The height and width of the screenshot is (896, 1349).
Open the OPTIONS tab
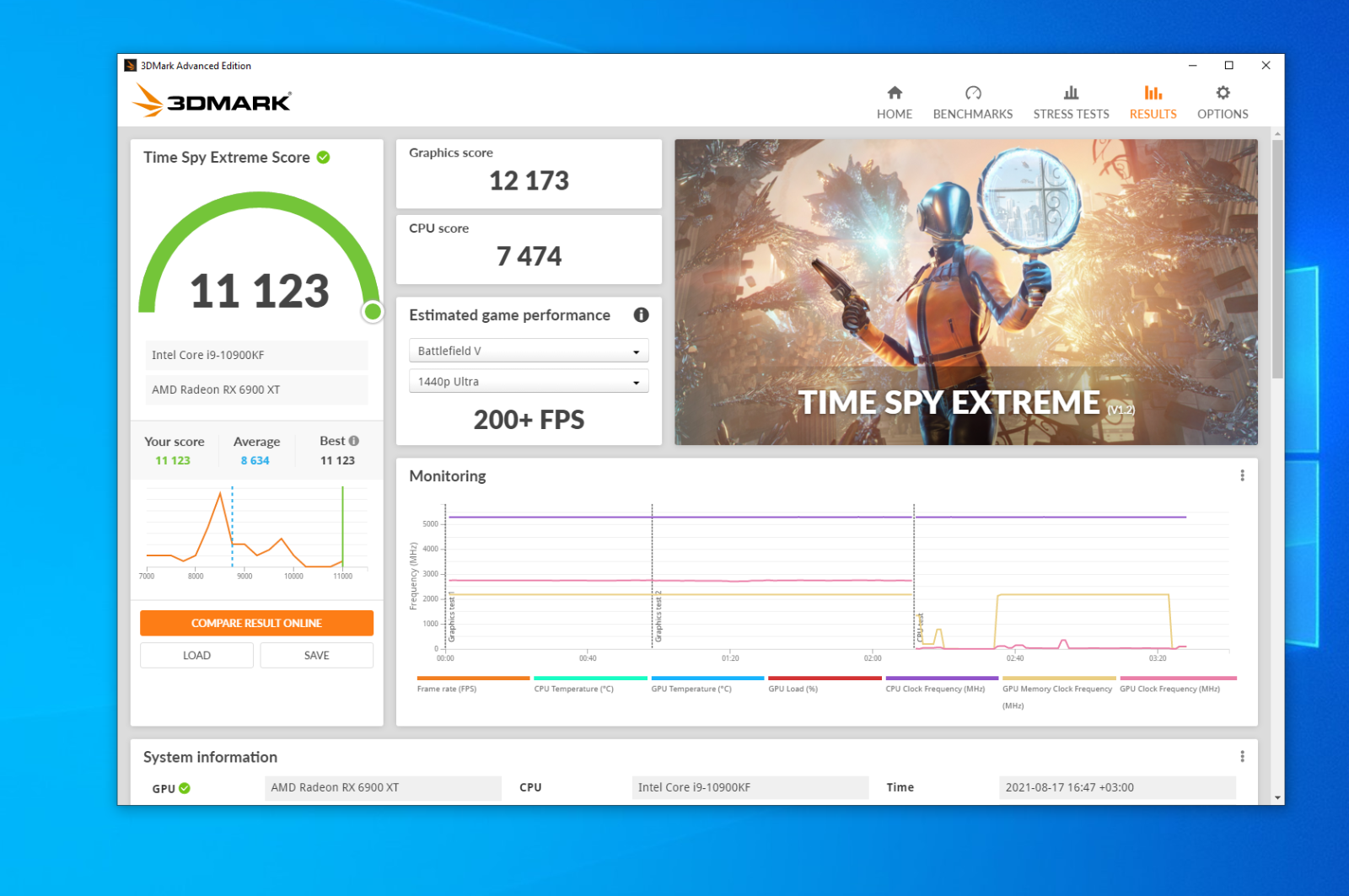point(1223,103)
